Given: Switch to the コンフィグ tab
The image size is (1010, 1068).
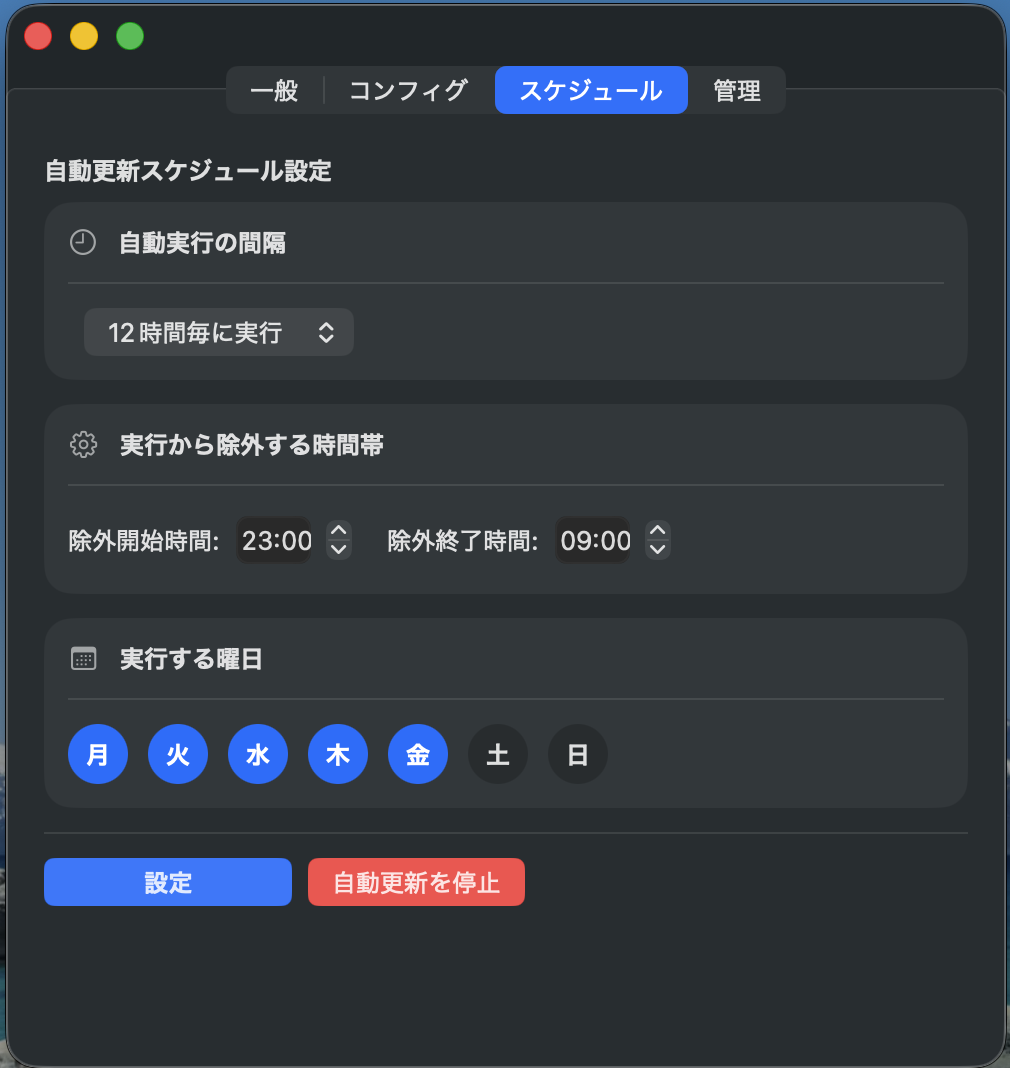Looking at the screenshot, I should pos(408,90).
